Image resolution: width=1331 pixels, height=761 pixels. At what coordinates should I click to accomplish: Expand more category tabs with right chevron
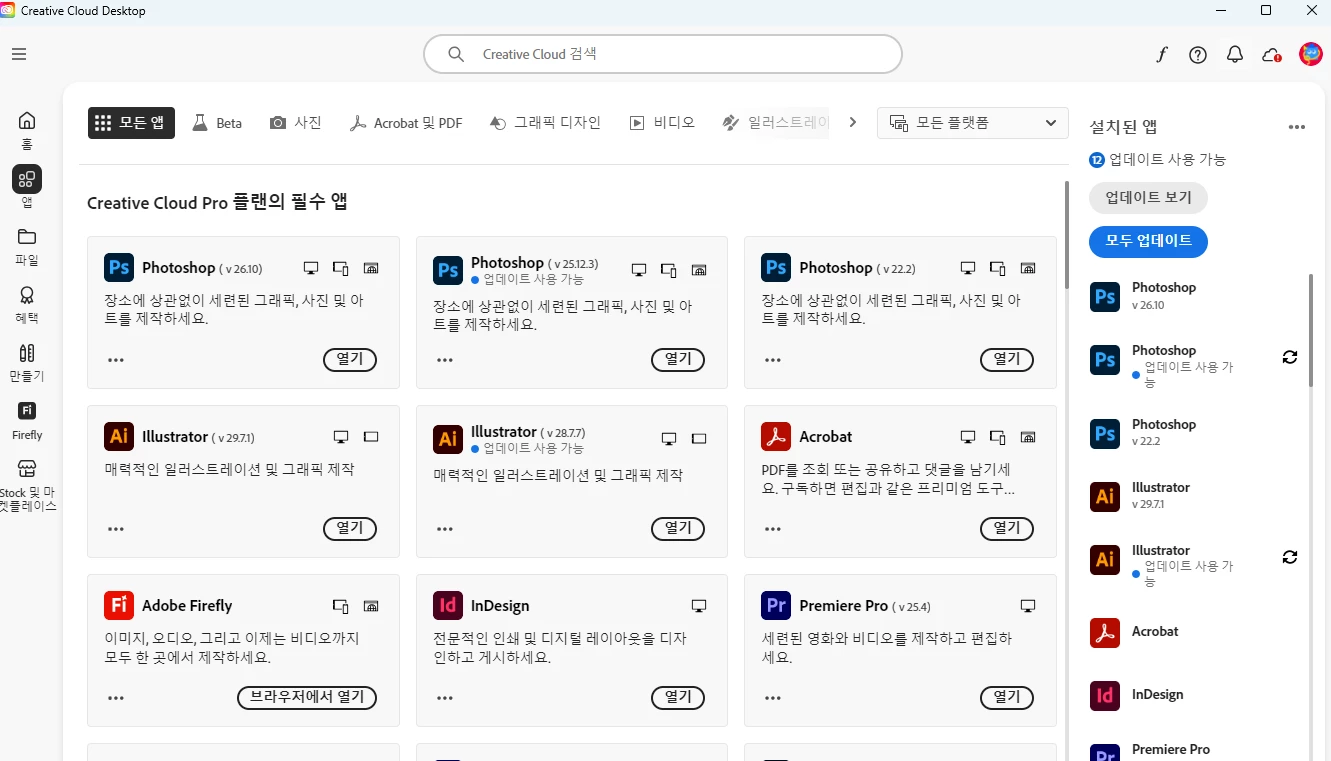click(x=853, y=122)
